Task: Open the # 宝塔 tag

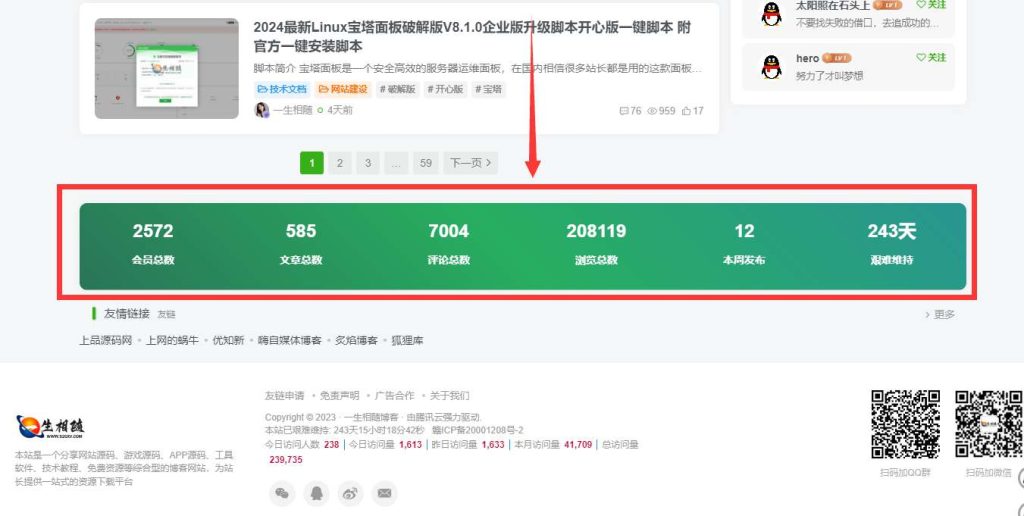Action: click(488, 89)
